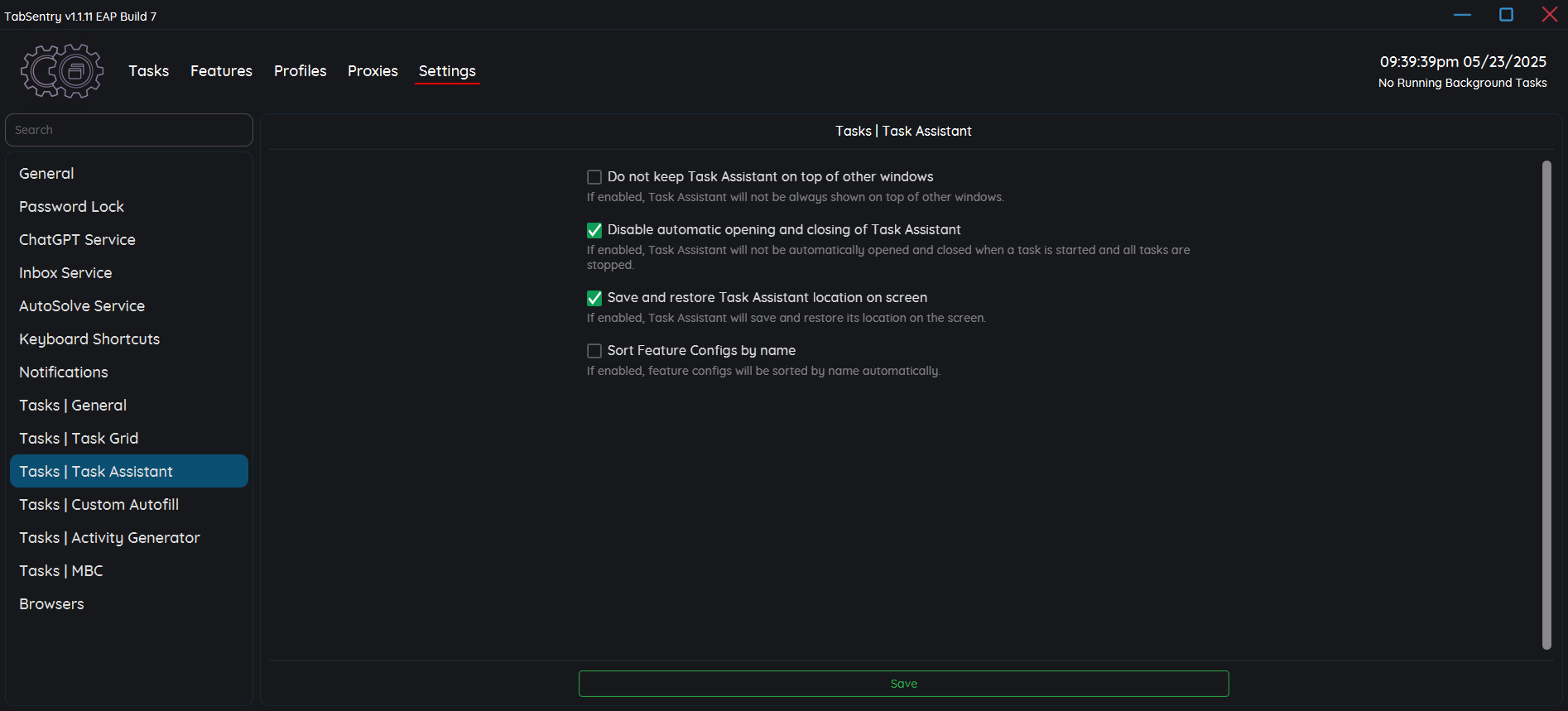This screenshot has width=1568, height=711.
Task: Click the settings panel vertical scrollbar
Action: 1546,406
